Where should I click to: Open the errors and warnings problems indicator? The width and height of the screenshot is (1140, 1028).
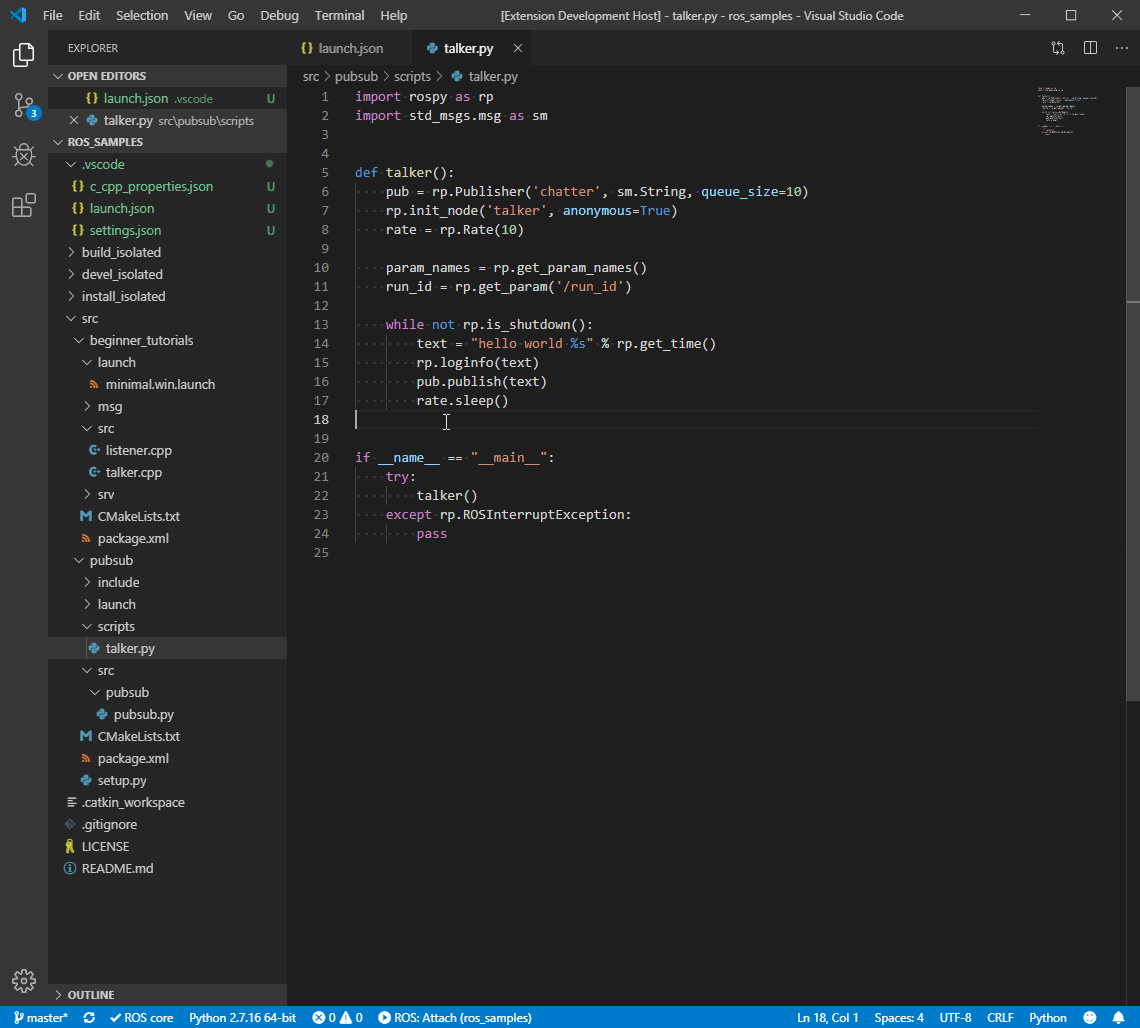click(x=337, y=1018)
